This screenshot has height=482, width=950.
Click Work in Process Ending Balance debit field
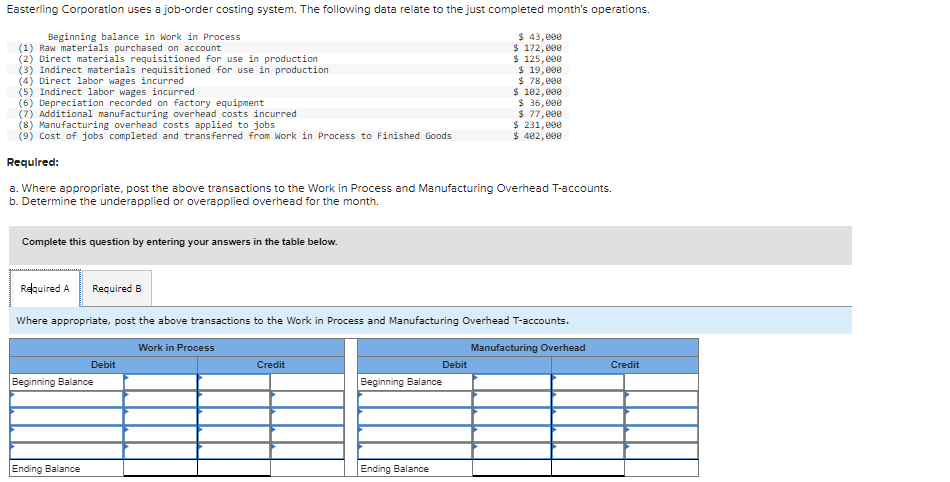click(x=161, y=469)
